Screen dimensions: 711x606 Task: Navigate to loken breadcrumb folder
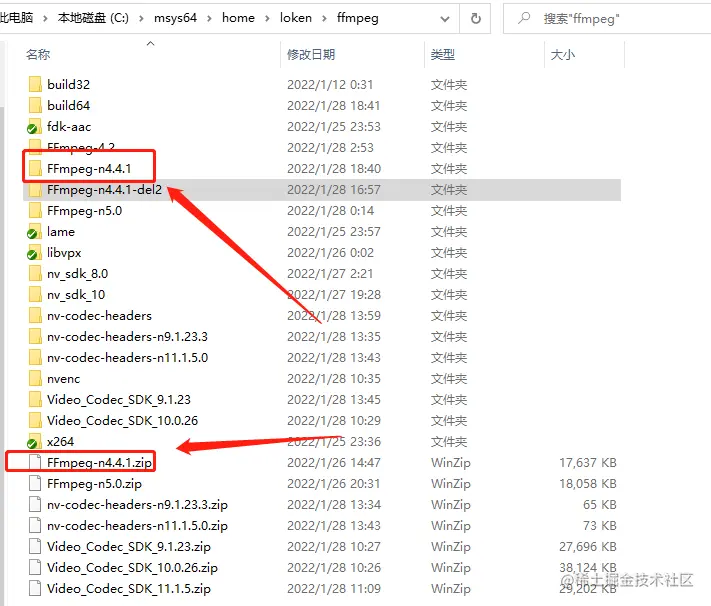(x=296, y=18)
